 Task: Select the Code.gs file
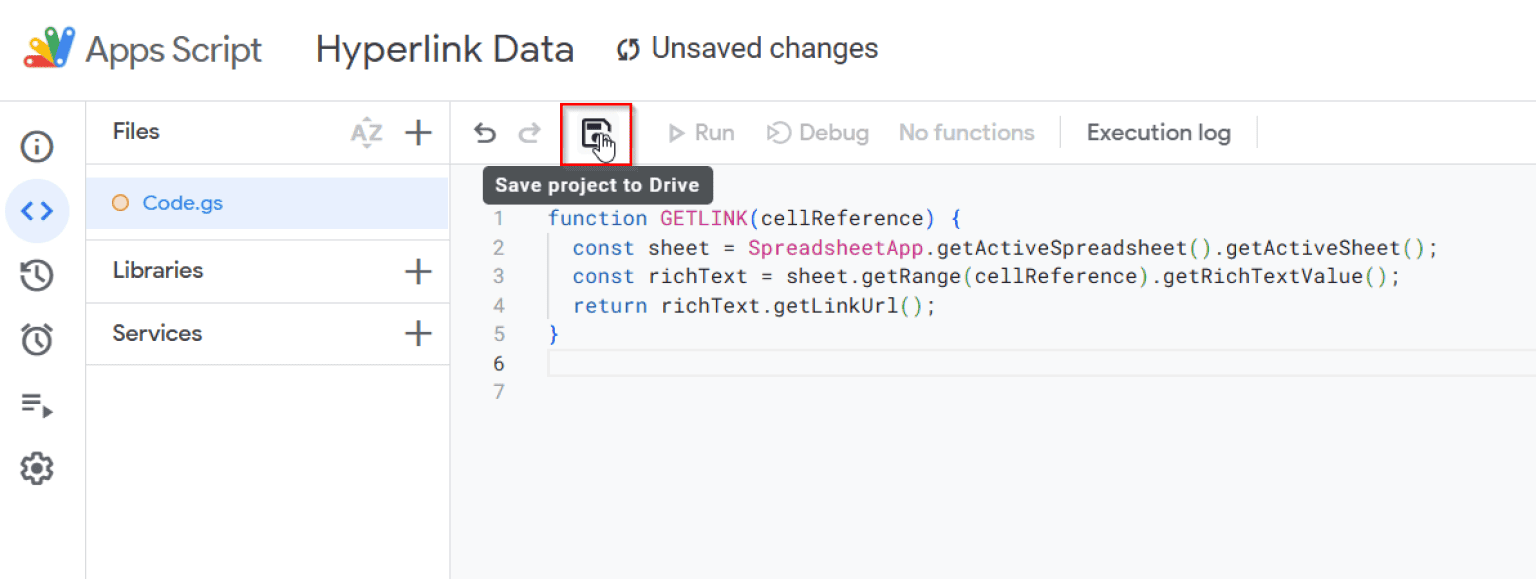point(182,203)
